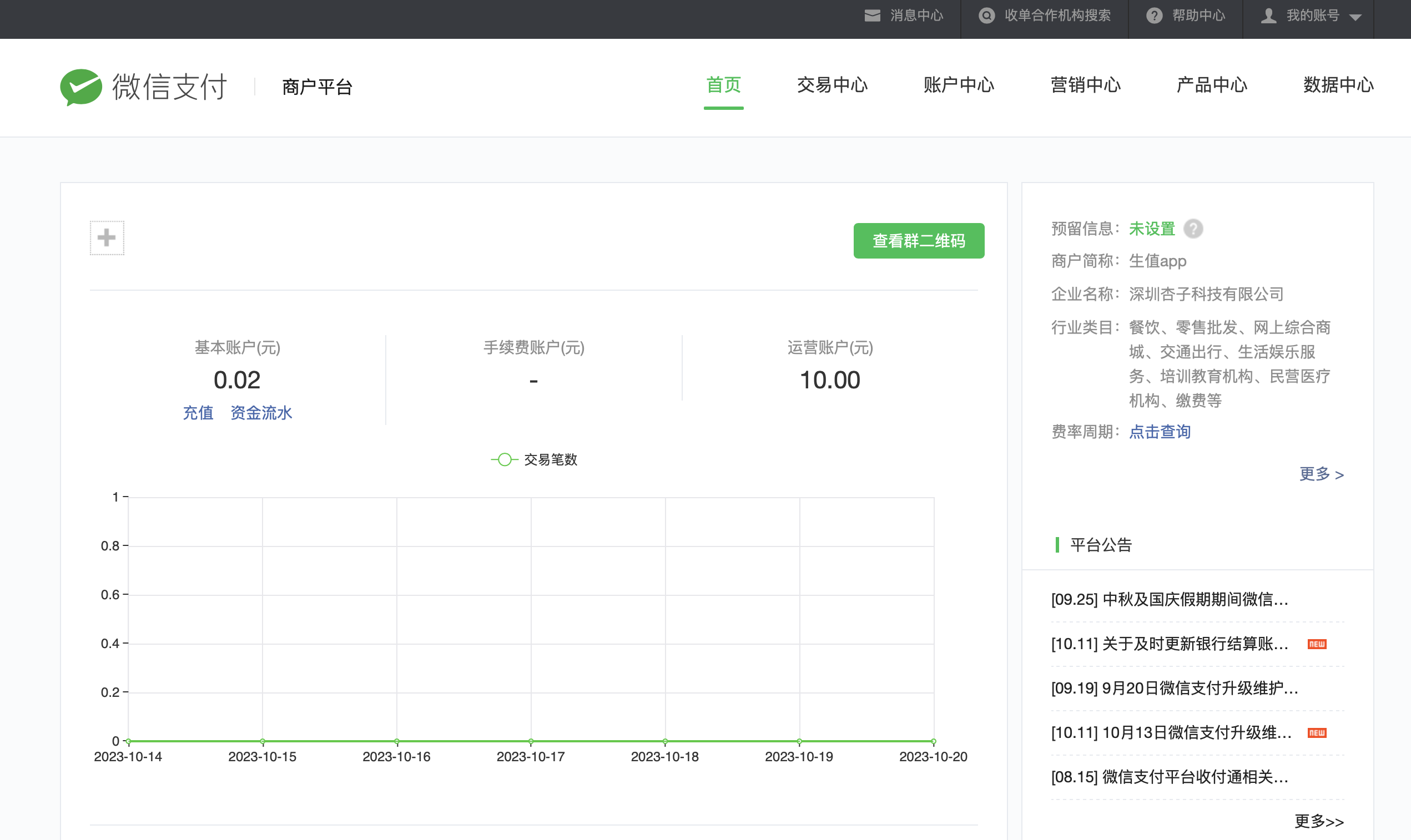The width and height of the screenshot is (1411, 840).
Task: Select the 产品中心 tab
Action: [x=1212, y=85]
